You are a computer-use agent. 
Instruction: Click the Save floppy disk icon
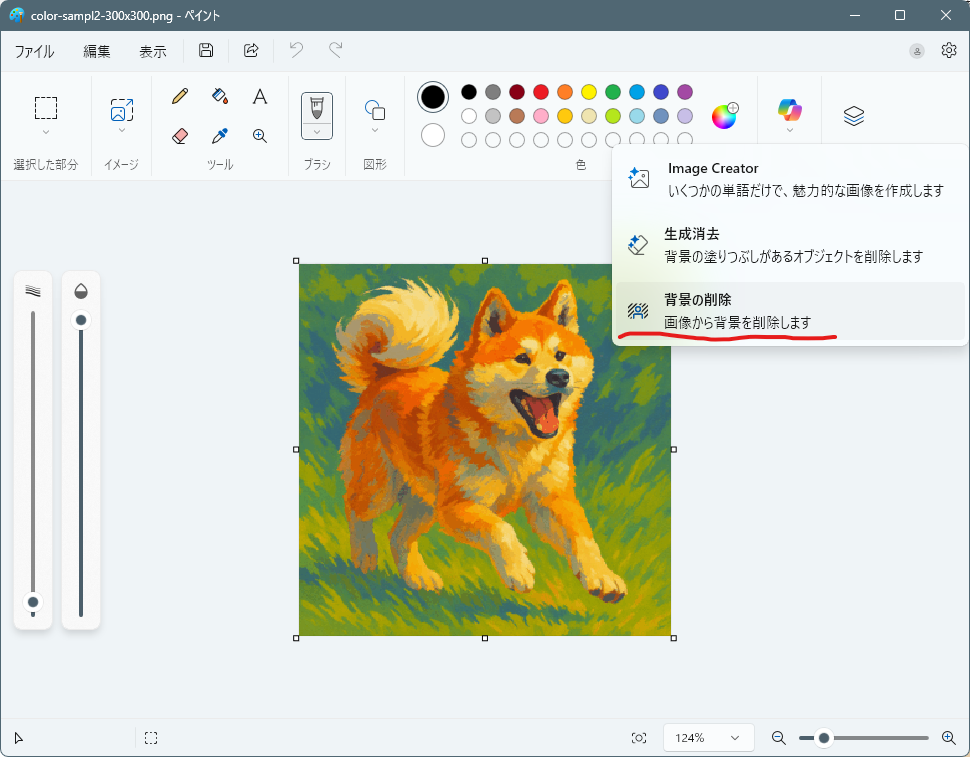pos(206,51)
